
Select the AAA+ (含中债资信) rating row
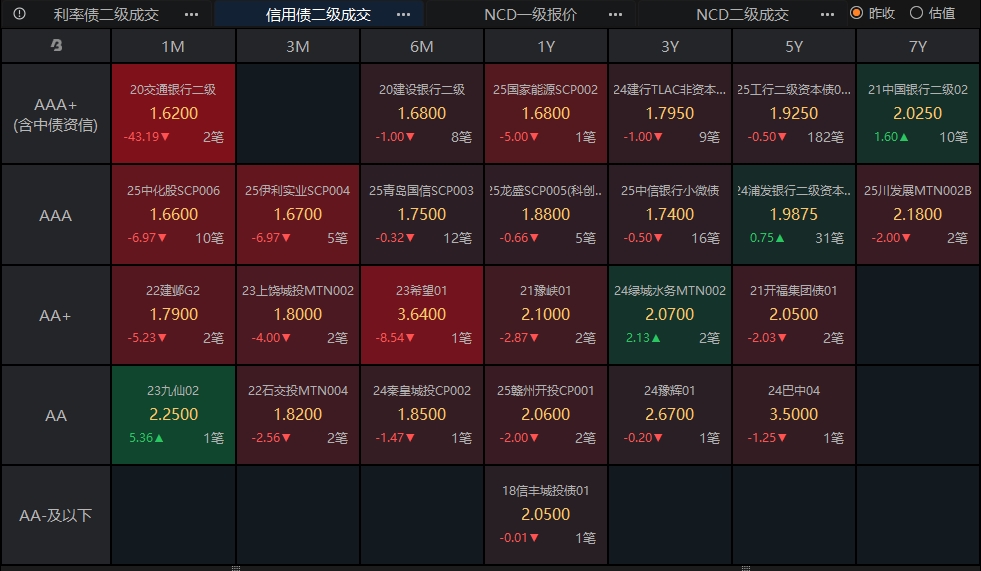pos(56,114)
